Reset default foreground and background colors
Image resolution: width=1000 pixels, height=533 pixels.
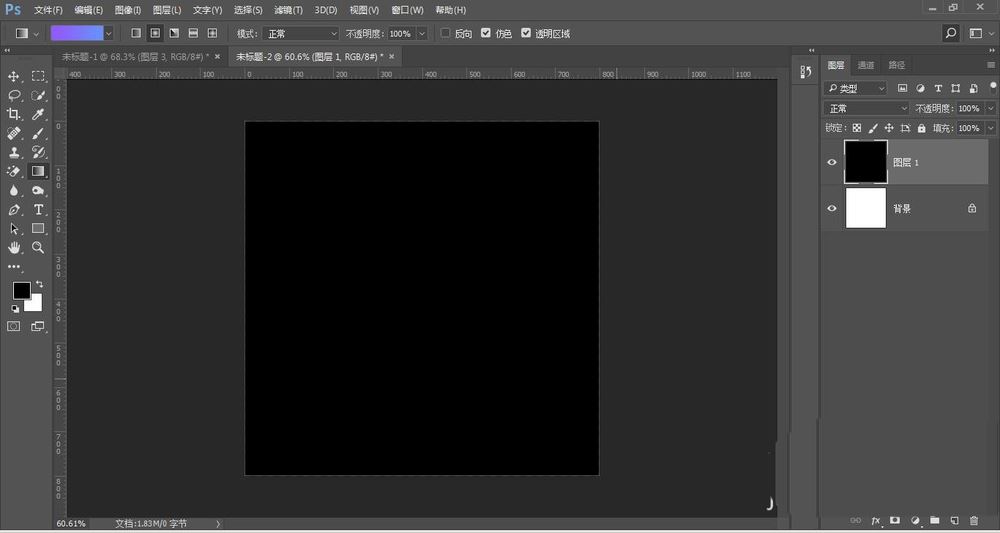[x=15, y=309]
